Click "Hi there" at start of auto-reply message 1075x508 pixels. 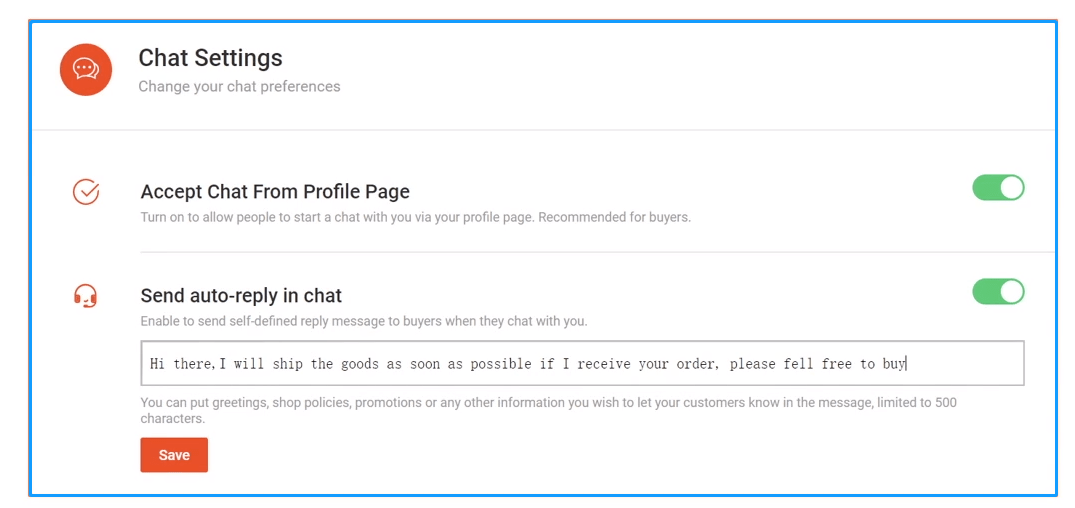click(180, 364)
